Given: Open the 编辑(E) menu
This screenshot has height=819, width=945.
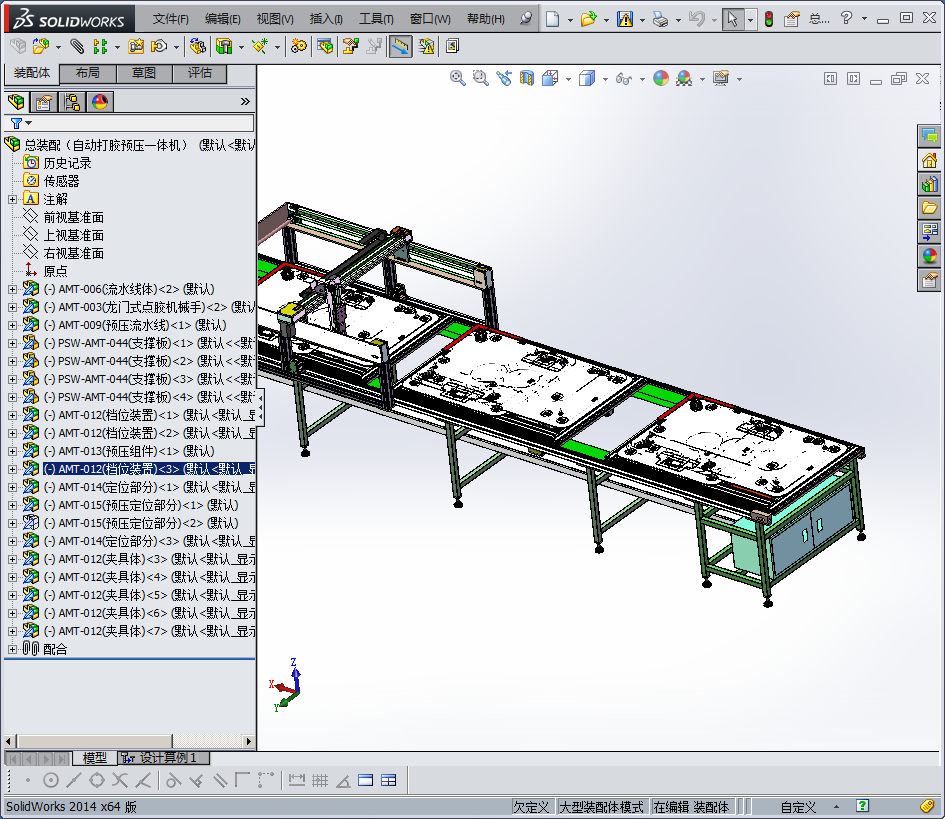Looking at the screenshot, I should point(222,19).
